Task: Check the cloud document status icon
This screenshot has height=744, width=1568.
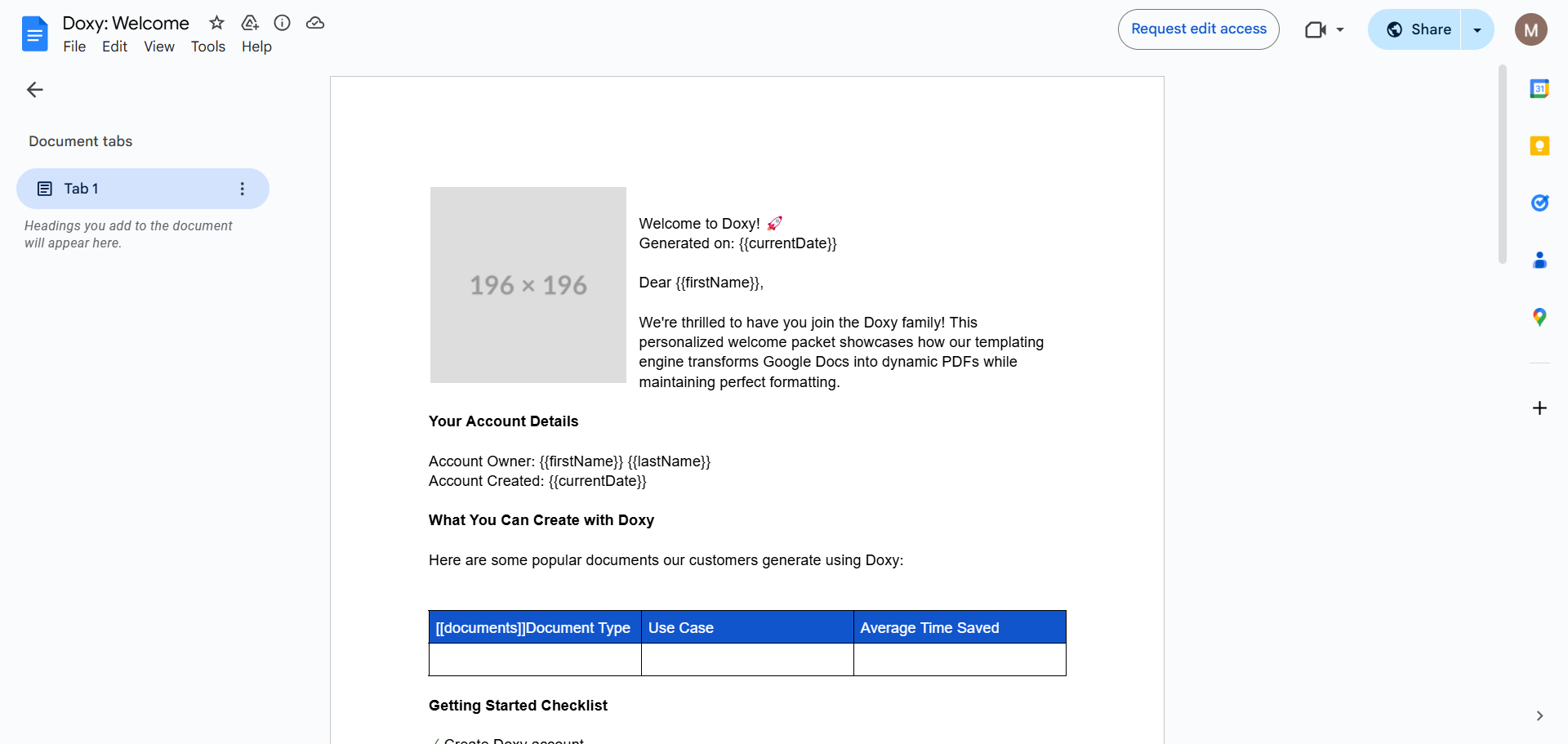Action: [x=315, y=23]
